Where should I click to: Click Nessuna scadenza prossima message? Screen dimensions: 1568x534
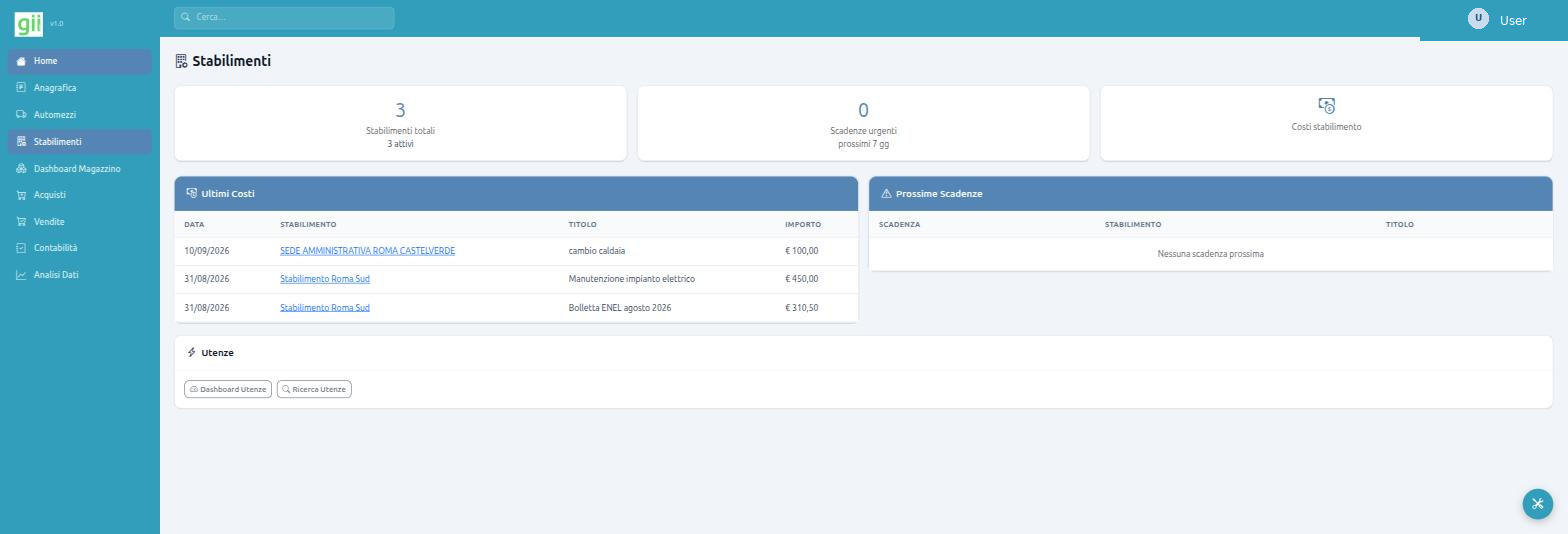tap(1210, 254)
